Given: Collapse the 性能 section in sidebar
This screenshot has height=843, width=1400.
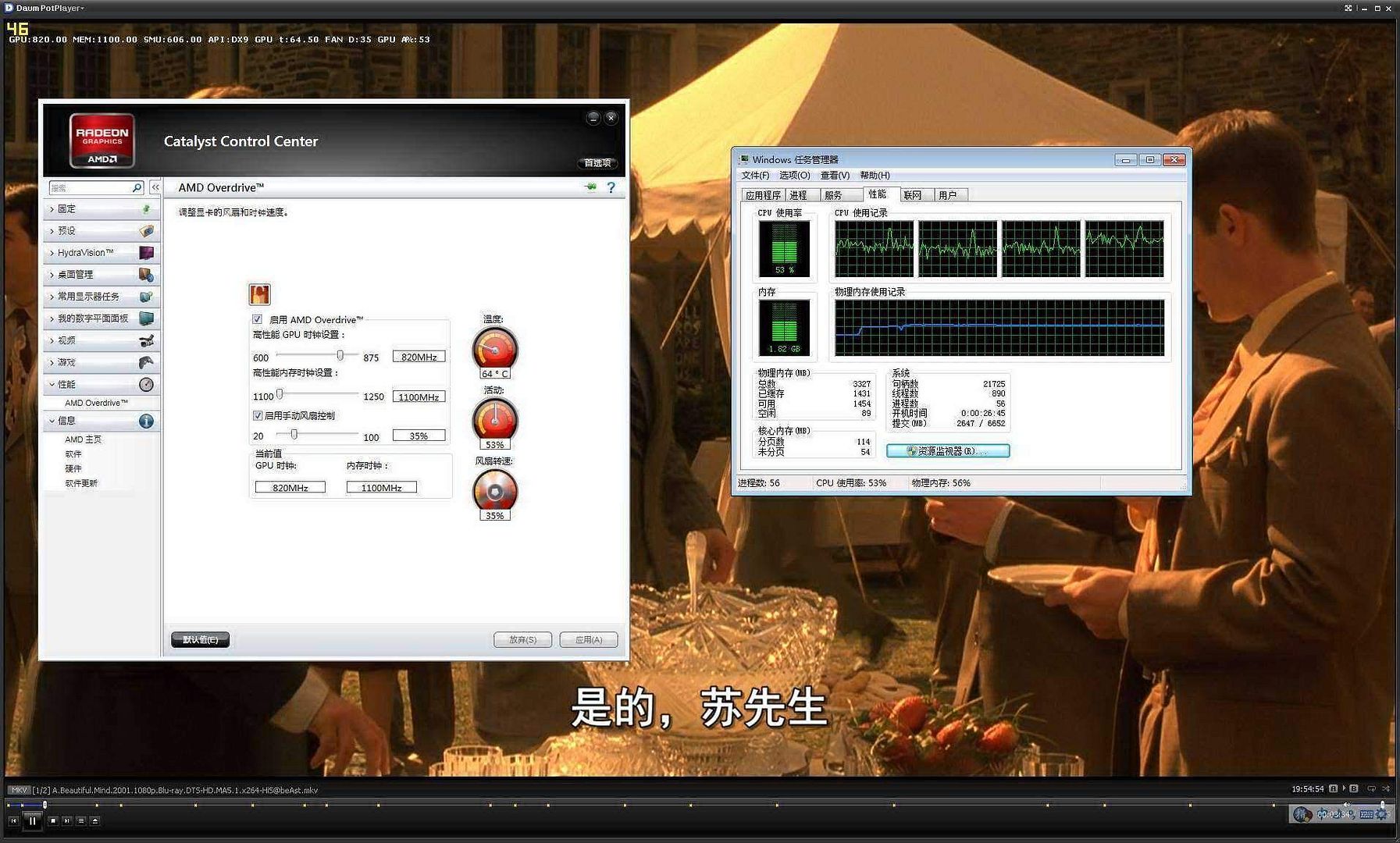Looking at the screenshot, I should tap(67, 384).
